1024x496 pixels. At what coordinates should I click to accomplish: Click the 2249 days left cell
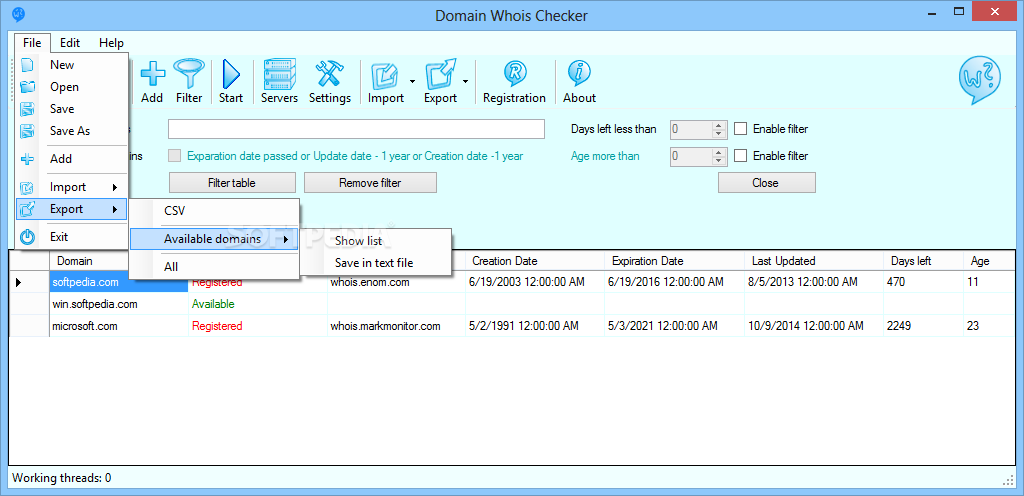pos(923,326)
